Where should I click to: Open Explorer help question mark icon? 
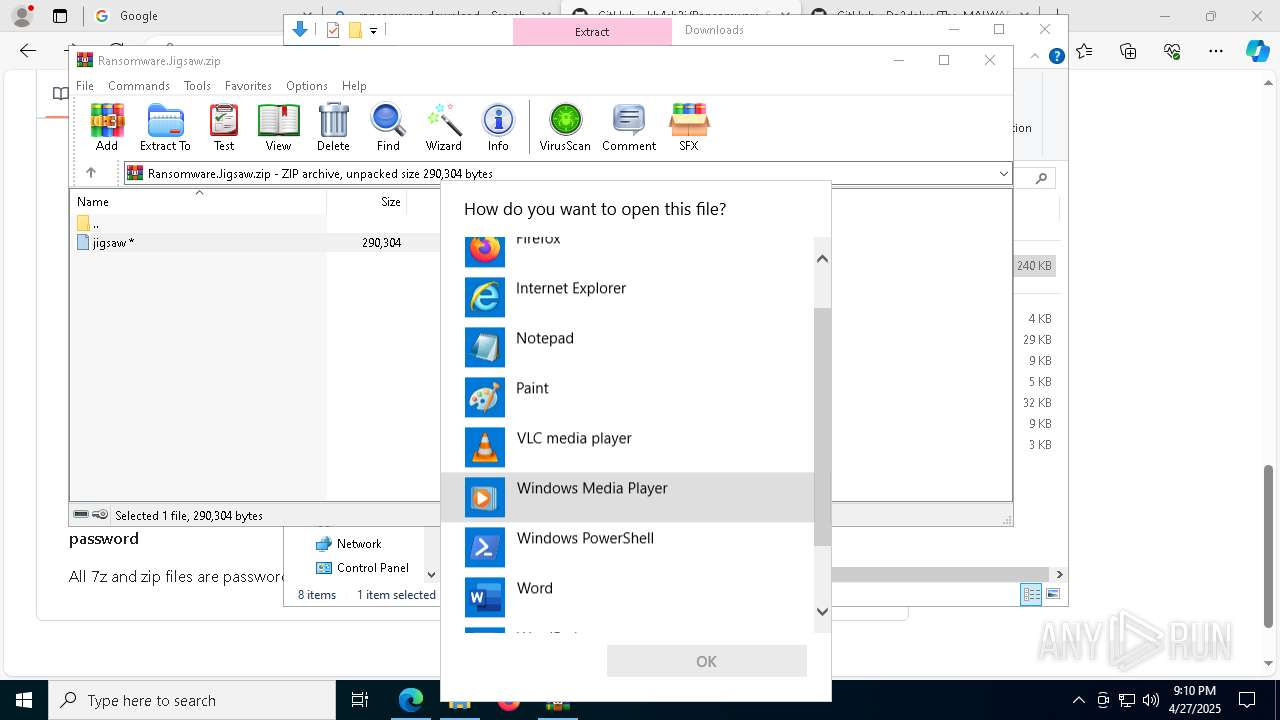[1056, 57]
